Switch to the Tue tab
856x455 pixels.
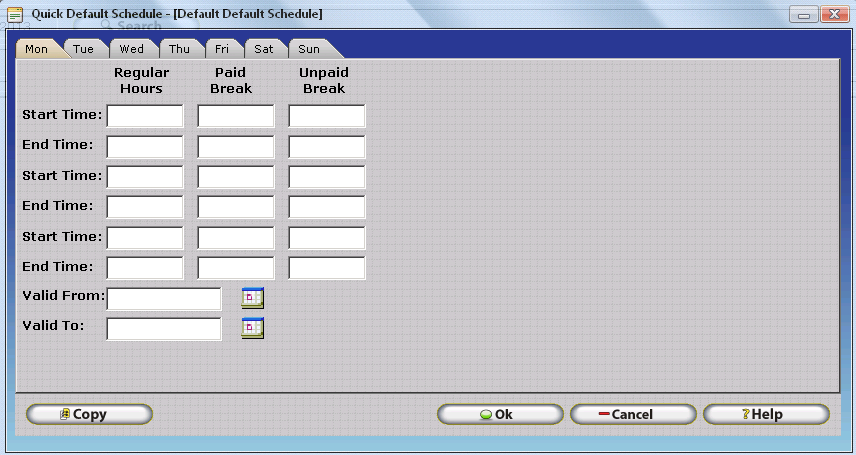[x=83, y=49]
